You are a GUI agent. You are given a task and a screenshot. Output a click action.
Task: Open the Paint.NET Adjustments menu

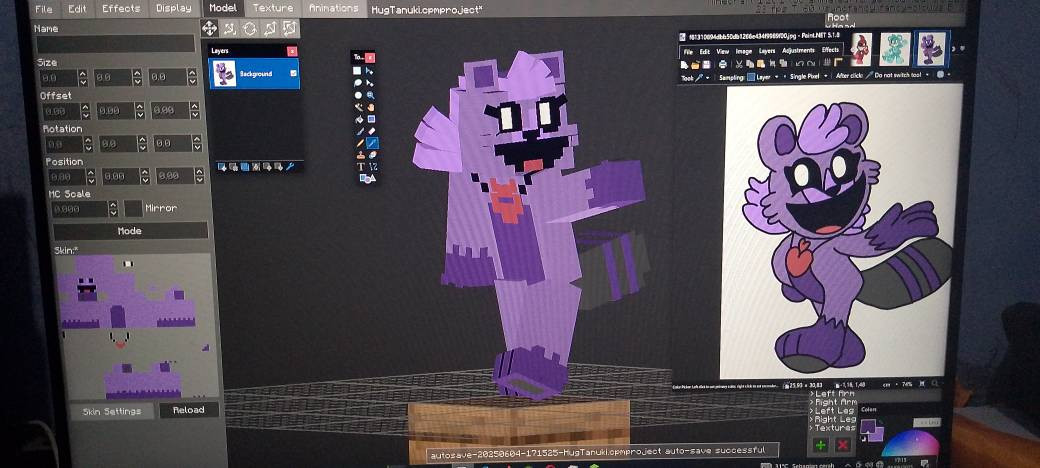point(798,50)
